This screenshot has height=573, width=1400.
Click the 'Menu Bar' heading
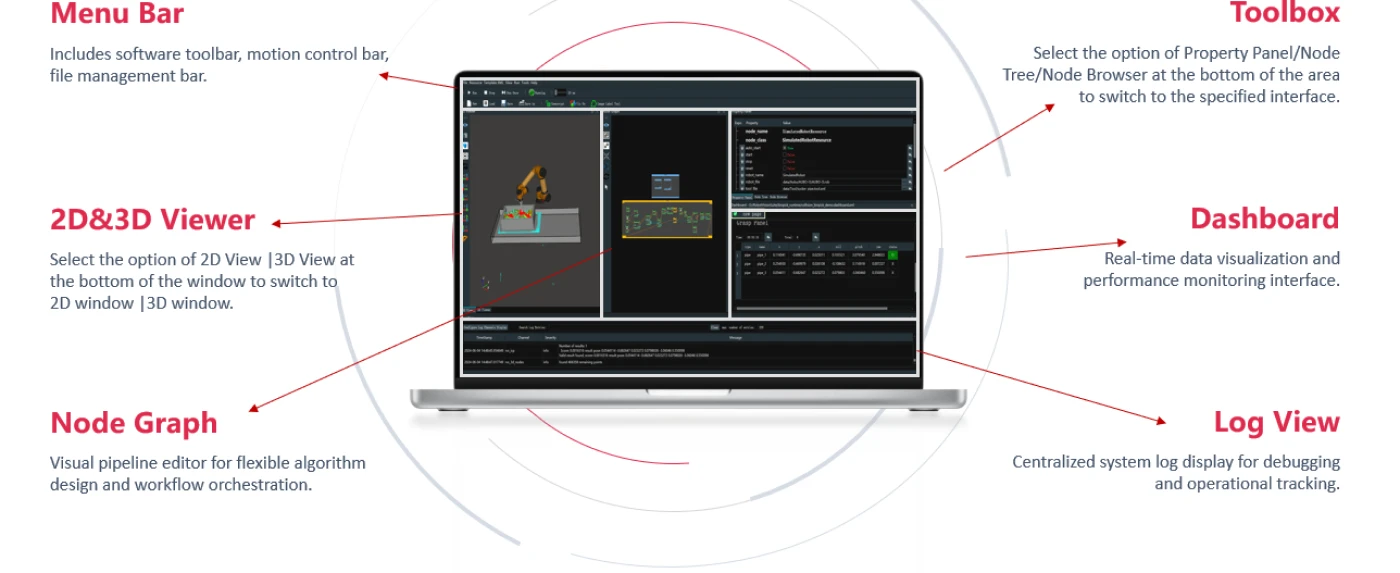(117, 13)
